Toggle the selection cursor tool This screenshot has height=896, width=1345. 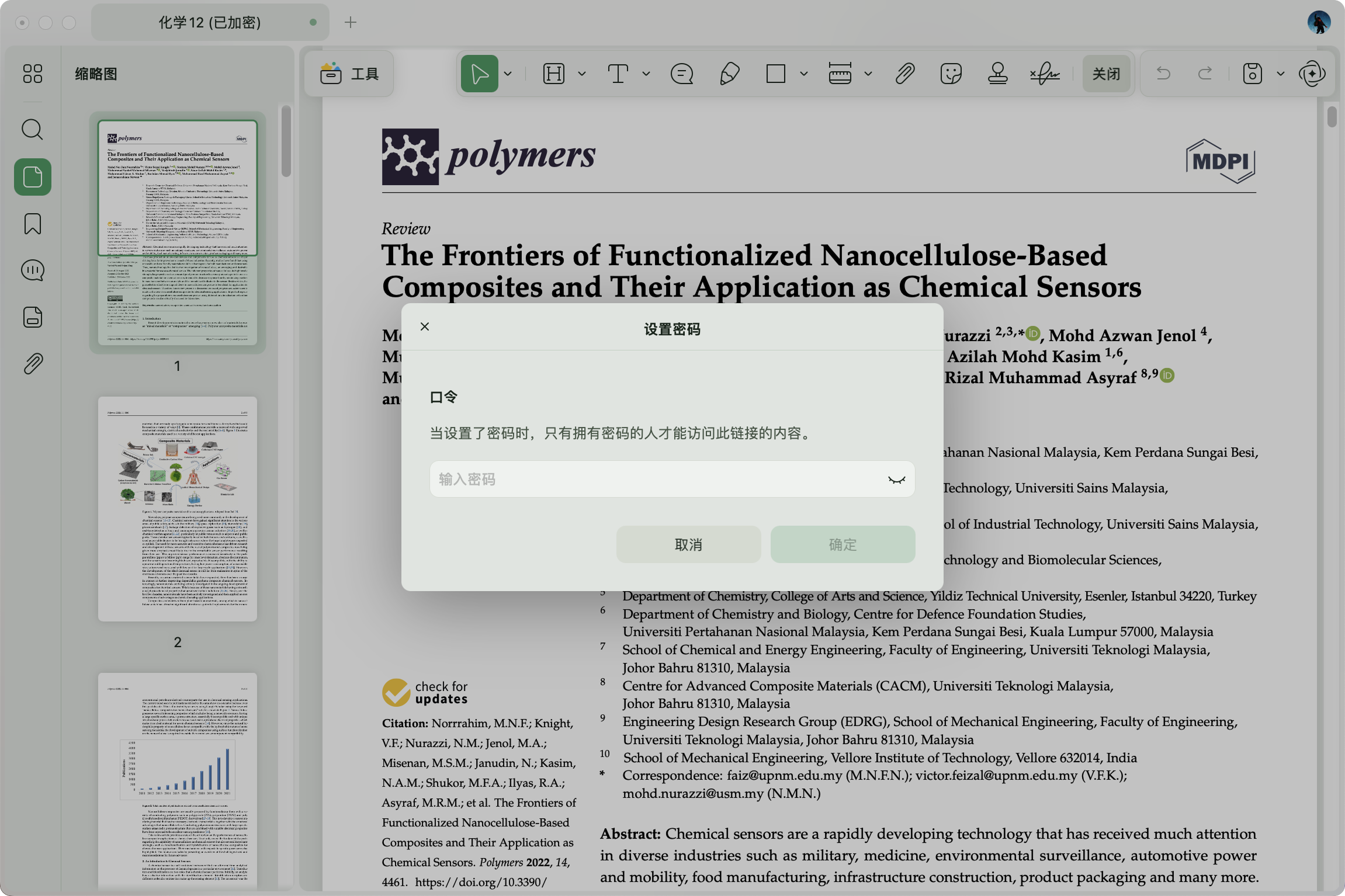click(x=479, y=74)
